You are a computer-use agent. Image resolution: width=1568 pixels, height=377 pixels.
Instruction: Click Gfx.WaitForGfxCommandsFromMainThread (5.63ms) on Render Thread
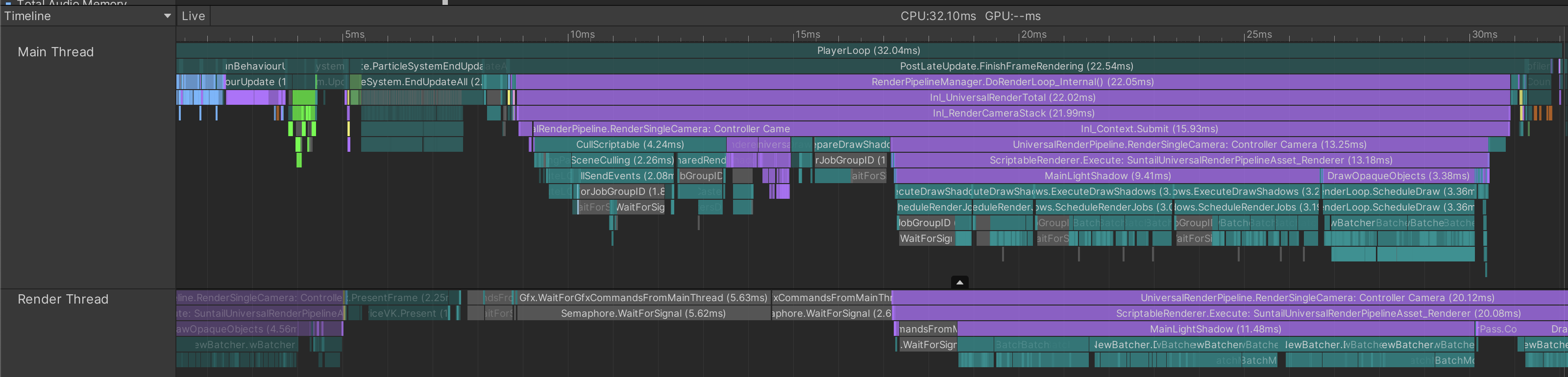tap(643, 298)
